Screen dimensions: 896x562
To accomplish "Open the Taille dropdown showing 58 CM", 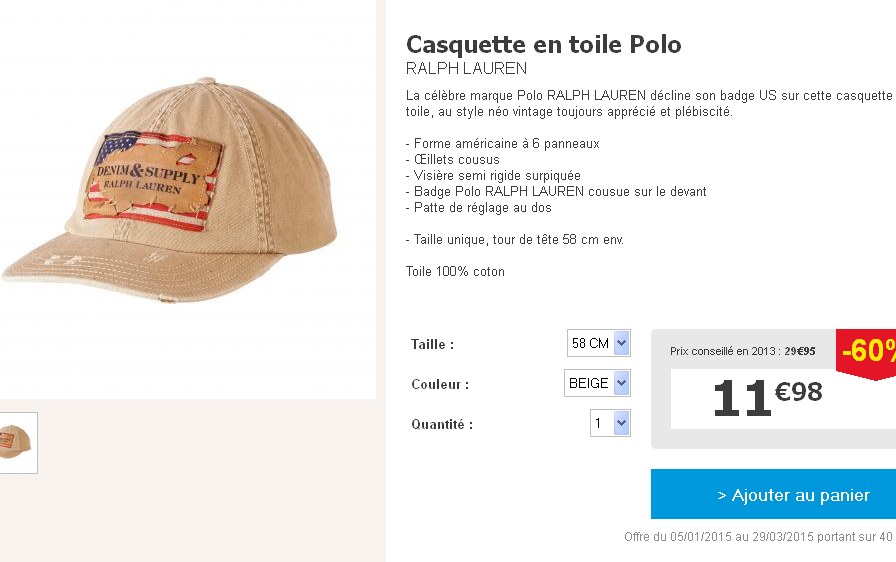I will [x=598, y=343].
